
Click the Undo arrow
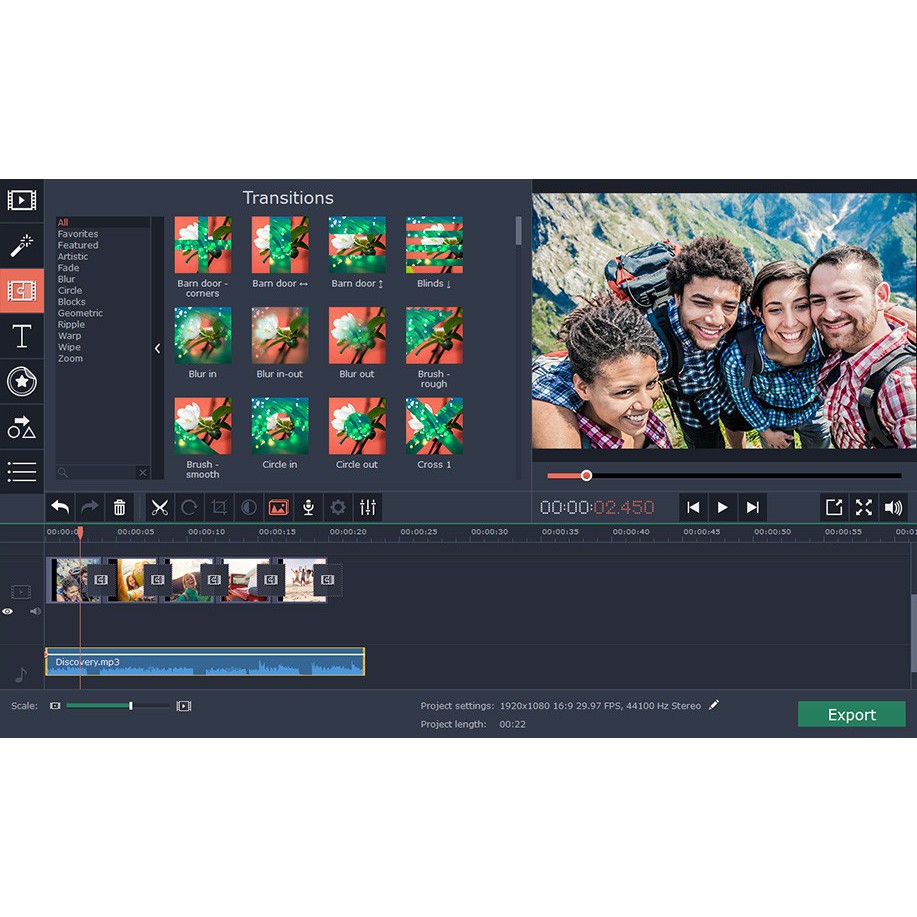[60, 507]
